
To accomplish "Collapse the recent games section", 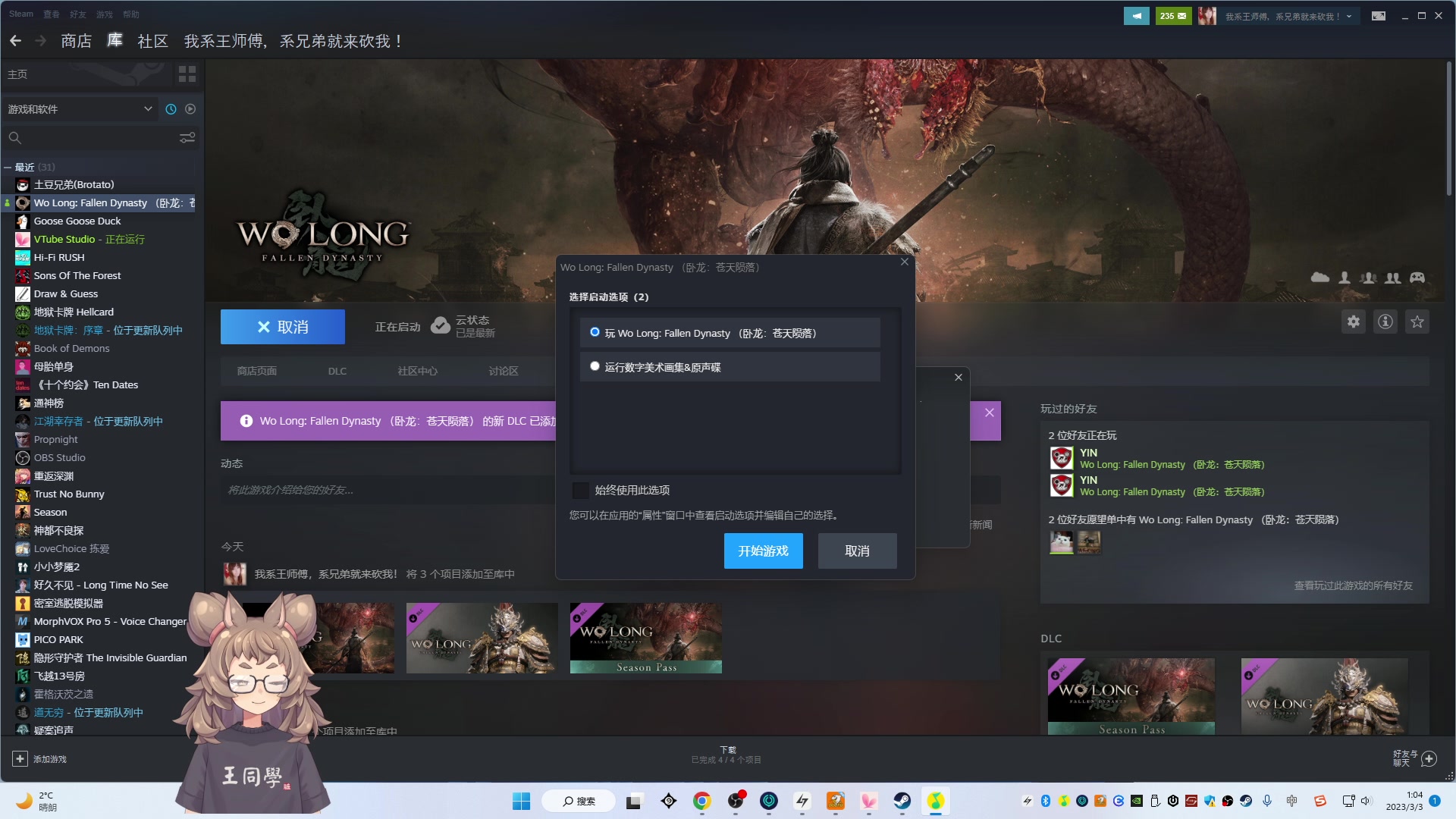I will [x=8, y=167].
